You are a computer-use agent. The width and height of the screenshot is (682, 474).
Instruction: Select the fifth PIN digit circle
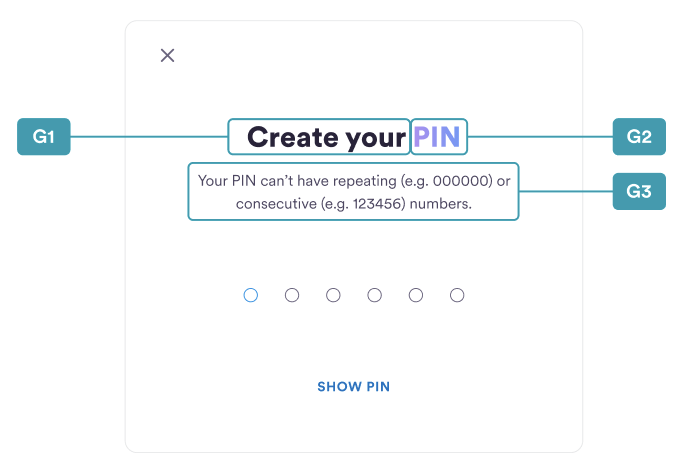tap(416, 295)
